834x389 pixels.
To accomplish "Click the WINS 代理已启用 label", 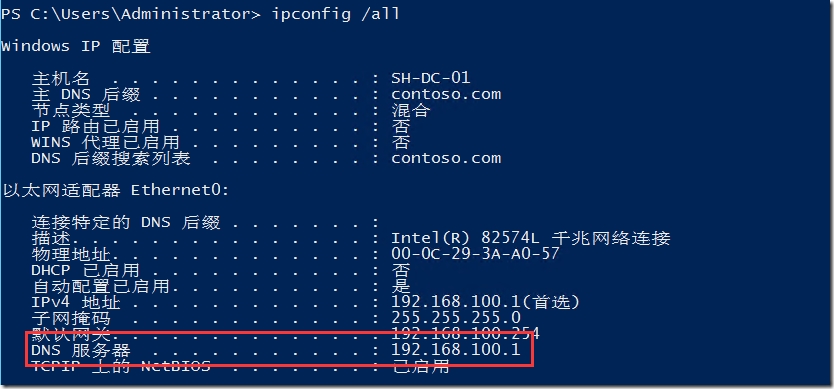I will coord(105,142).
